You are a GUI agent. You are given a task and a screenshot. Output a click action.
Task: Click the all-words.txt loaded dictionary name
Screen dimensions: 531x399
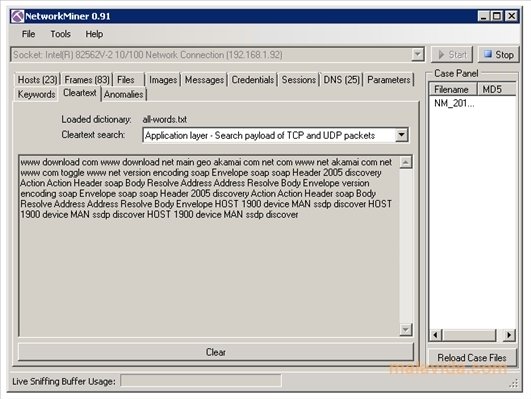pyautogui.click(x=165, y=119)
